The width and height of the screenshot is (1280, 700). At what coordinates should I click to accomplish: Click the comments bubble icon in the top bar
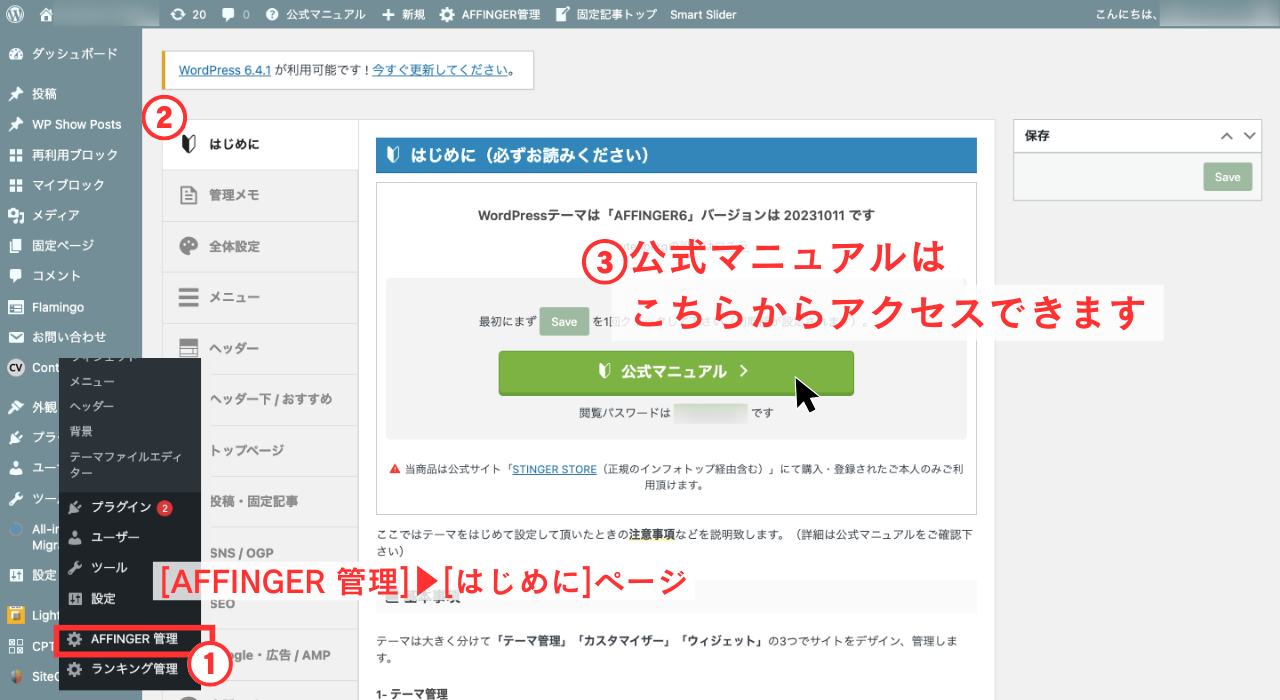(227, 14)
